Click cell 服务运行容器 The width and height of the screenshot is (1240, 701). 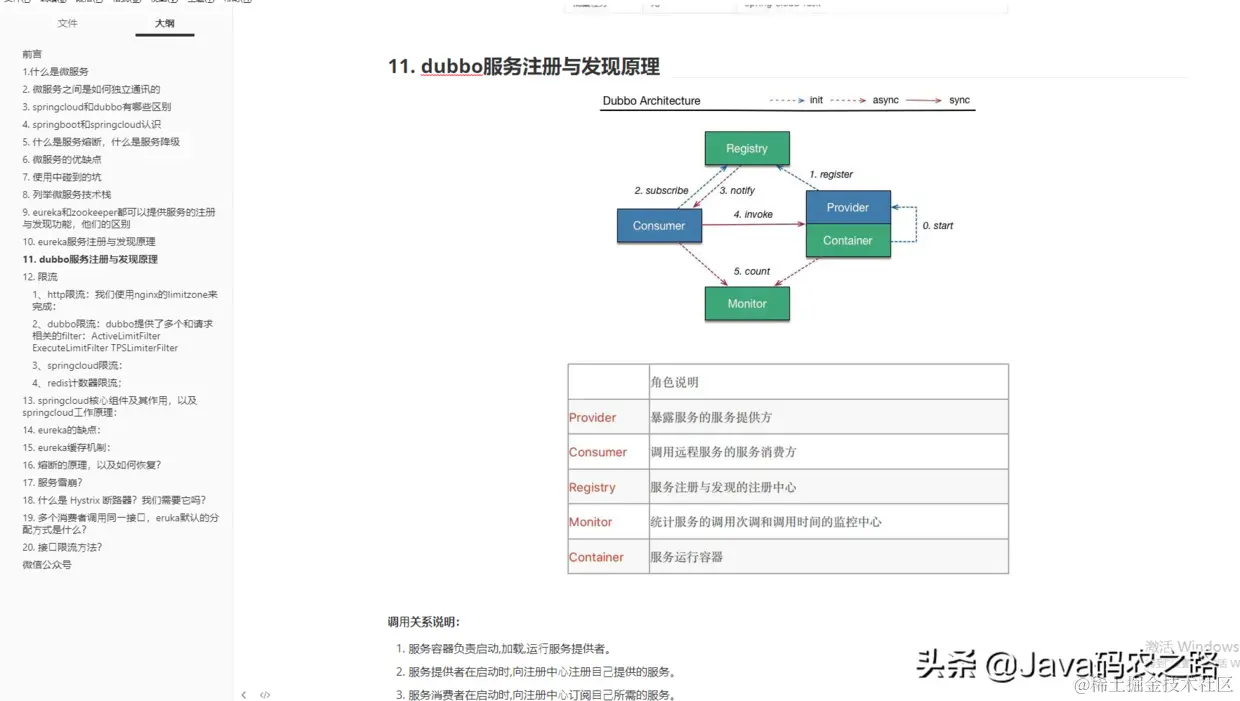point(828,557)
